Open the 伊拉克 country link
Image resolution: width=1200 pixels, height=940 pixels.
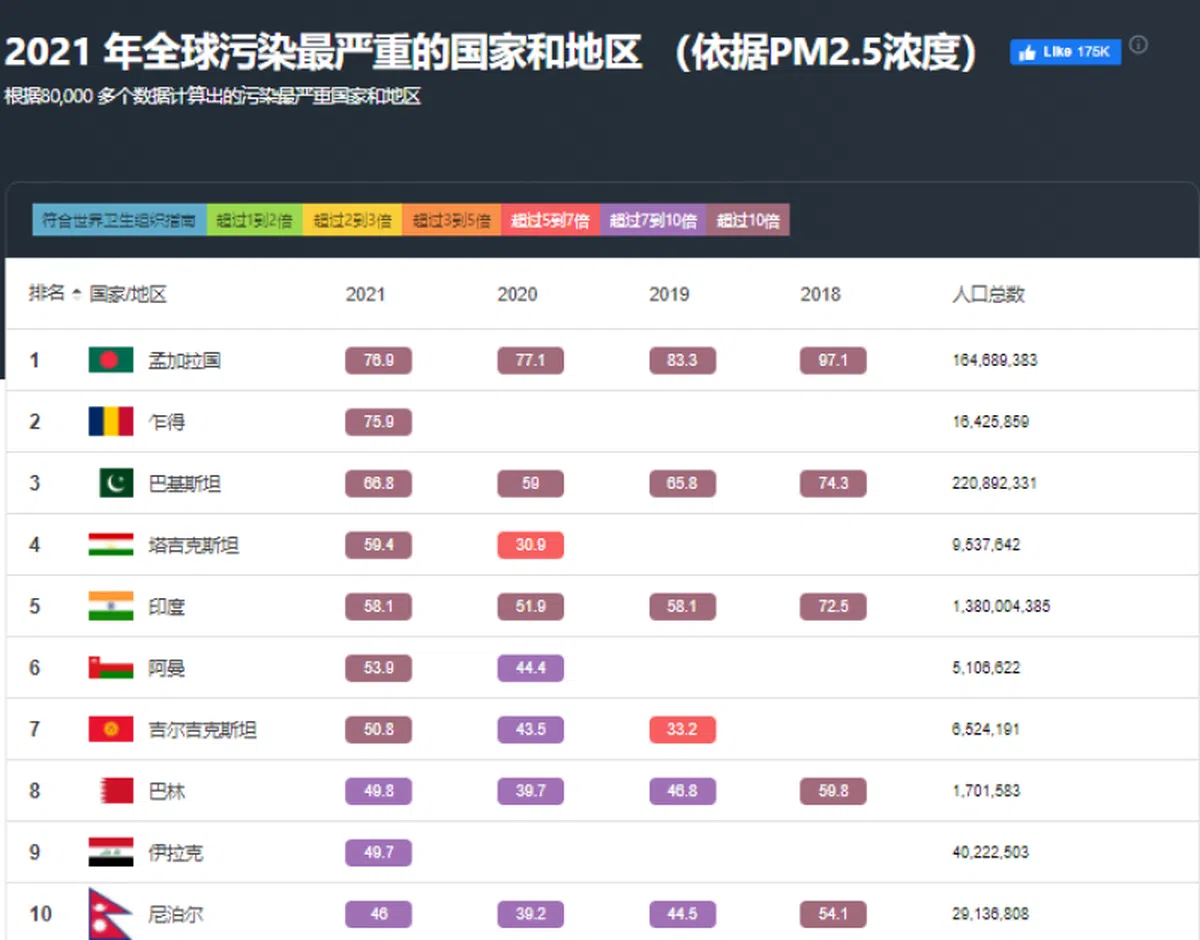tap(175, 853)
